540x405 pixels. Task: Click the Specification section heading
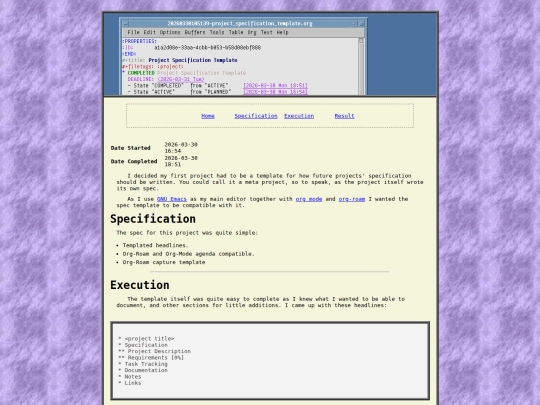pyautogui.click(x=153, y=219)
